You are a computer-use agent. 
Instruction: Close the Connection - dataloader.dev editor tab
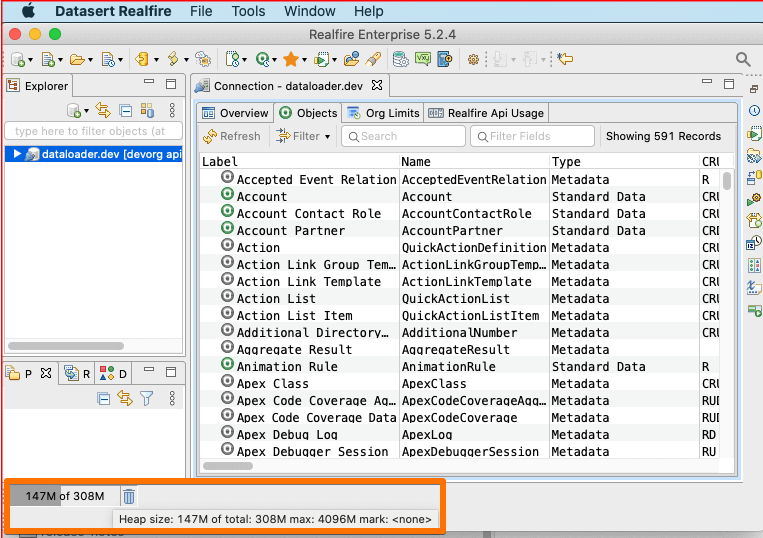coord(377,86)
